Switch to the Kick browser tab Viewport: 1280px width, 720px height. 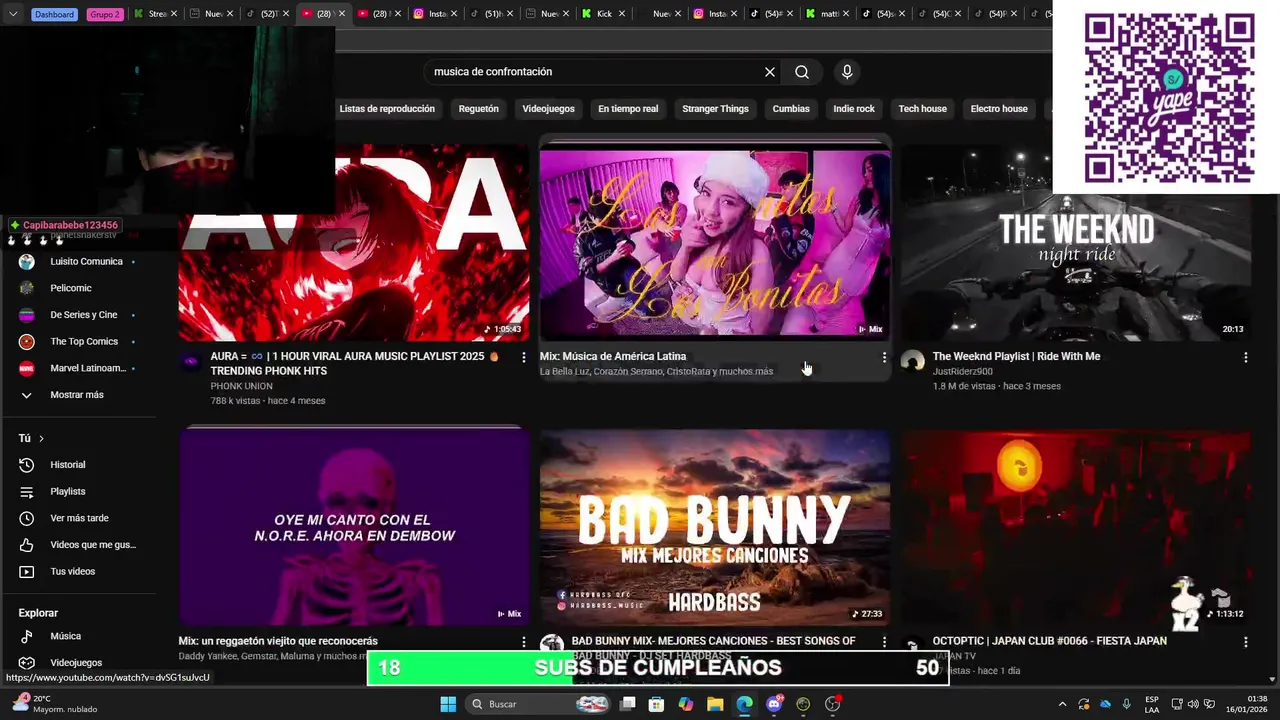(604, 14)
